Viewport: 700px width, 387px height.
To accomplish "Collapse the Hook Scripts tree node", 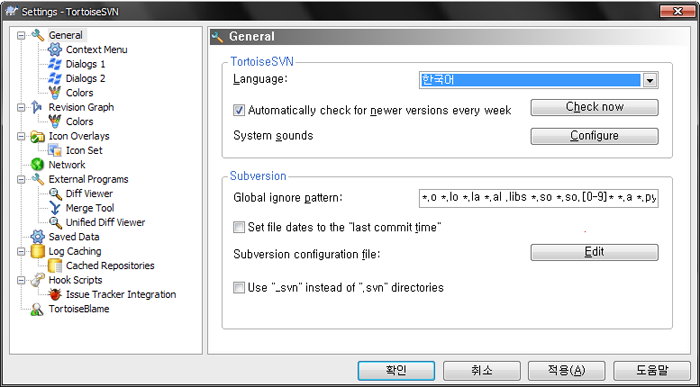I will 21,280.
